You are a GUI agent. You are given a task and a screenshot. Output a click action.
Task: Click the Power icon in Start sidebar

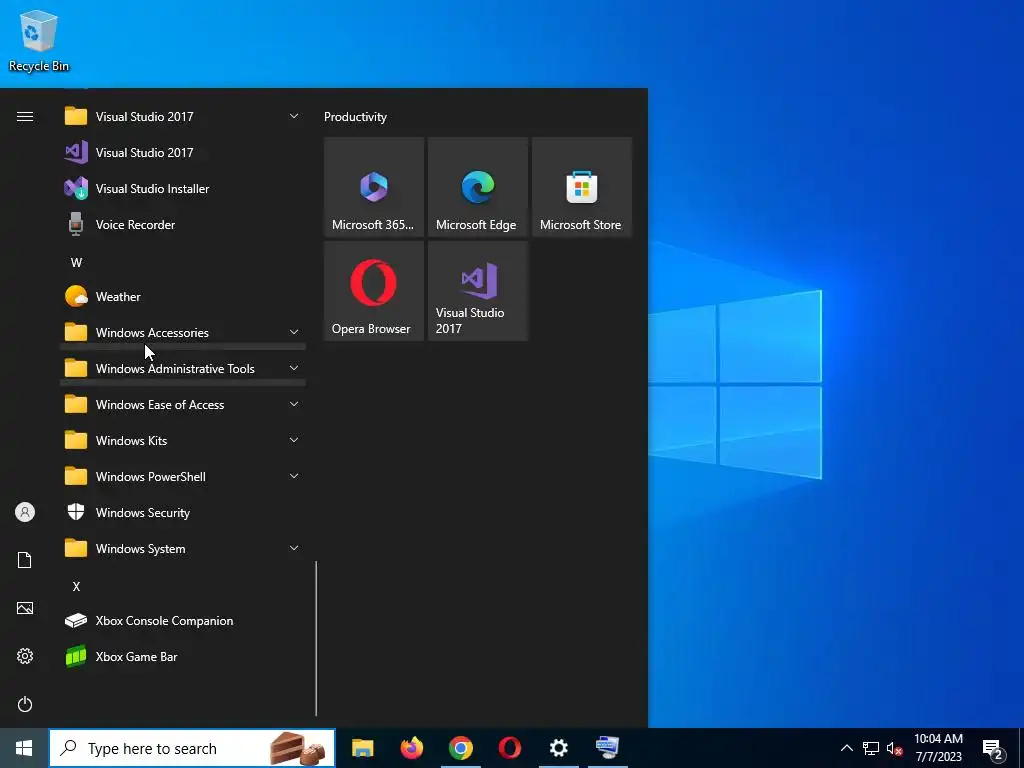(x=25, y=704)
